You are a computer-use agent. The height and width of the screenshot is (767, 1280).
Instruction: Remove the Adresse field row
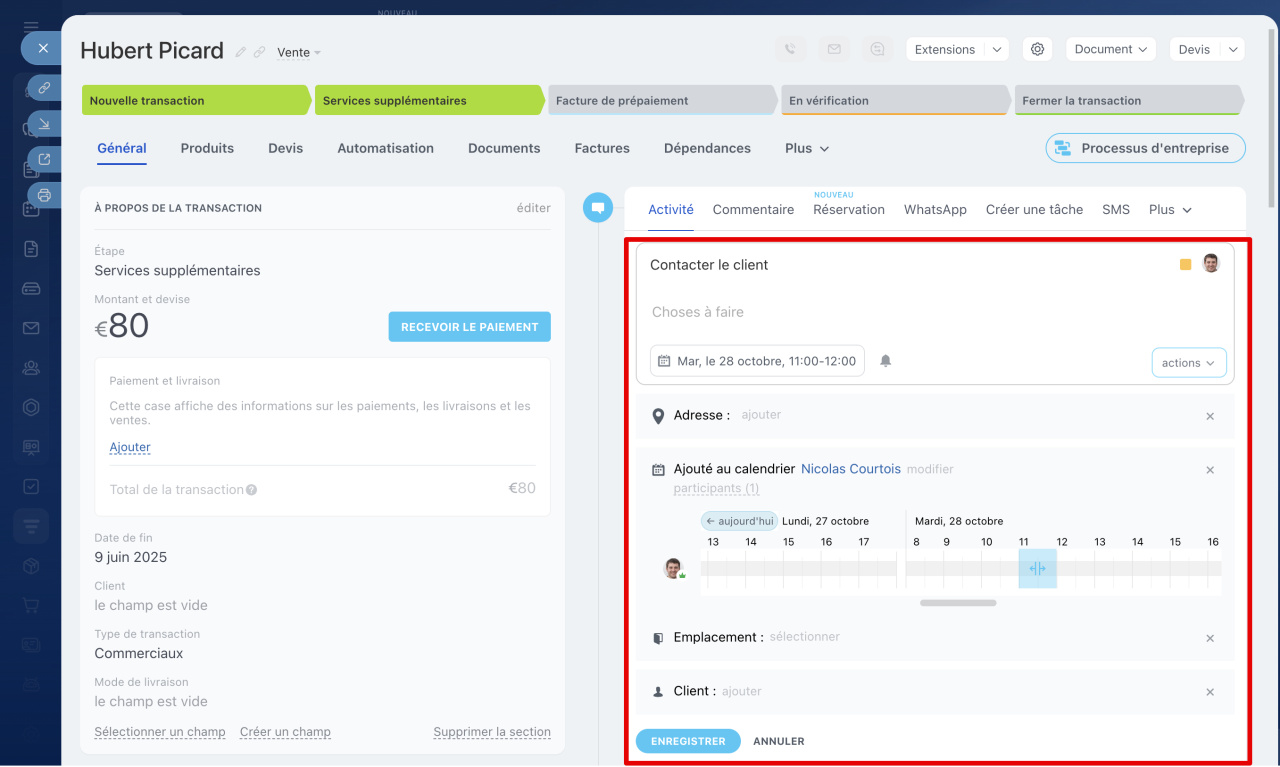[x=1210, y=416]
